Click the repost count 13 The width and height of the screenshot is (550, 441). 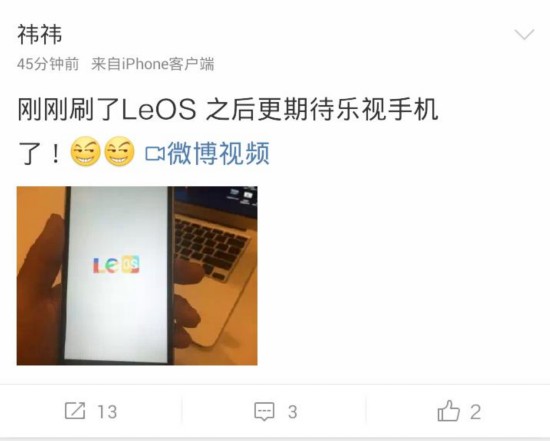click(107, 412)
